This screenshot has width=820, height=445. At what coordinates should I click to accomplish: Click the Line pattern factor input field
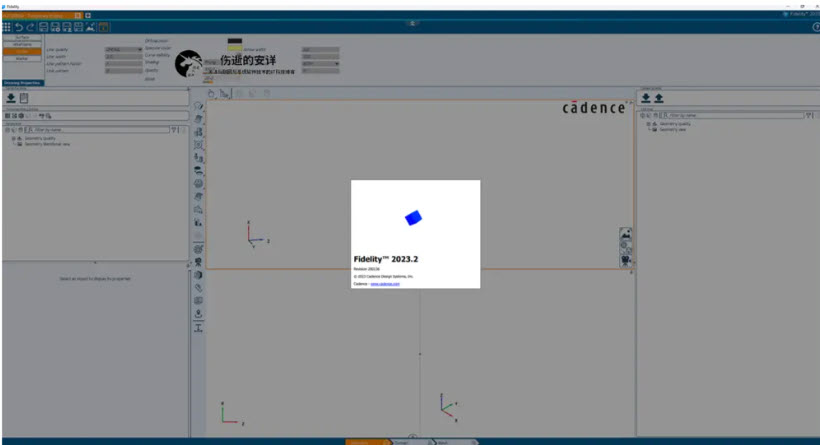click(x=123, y=64)
